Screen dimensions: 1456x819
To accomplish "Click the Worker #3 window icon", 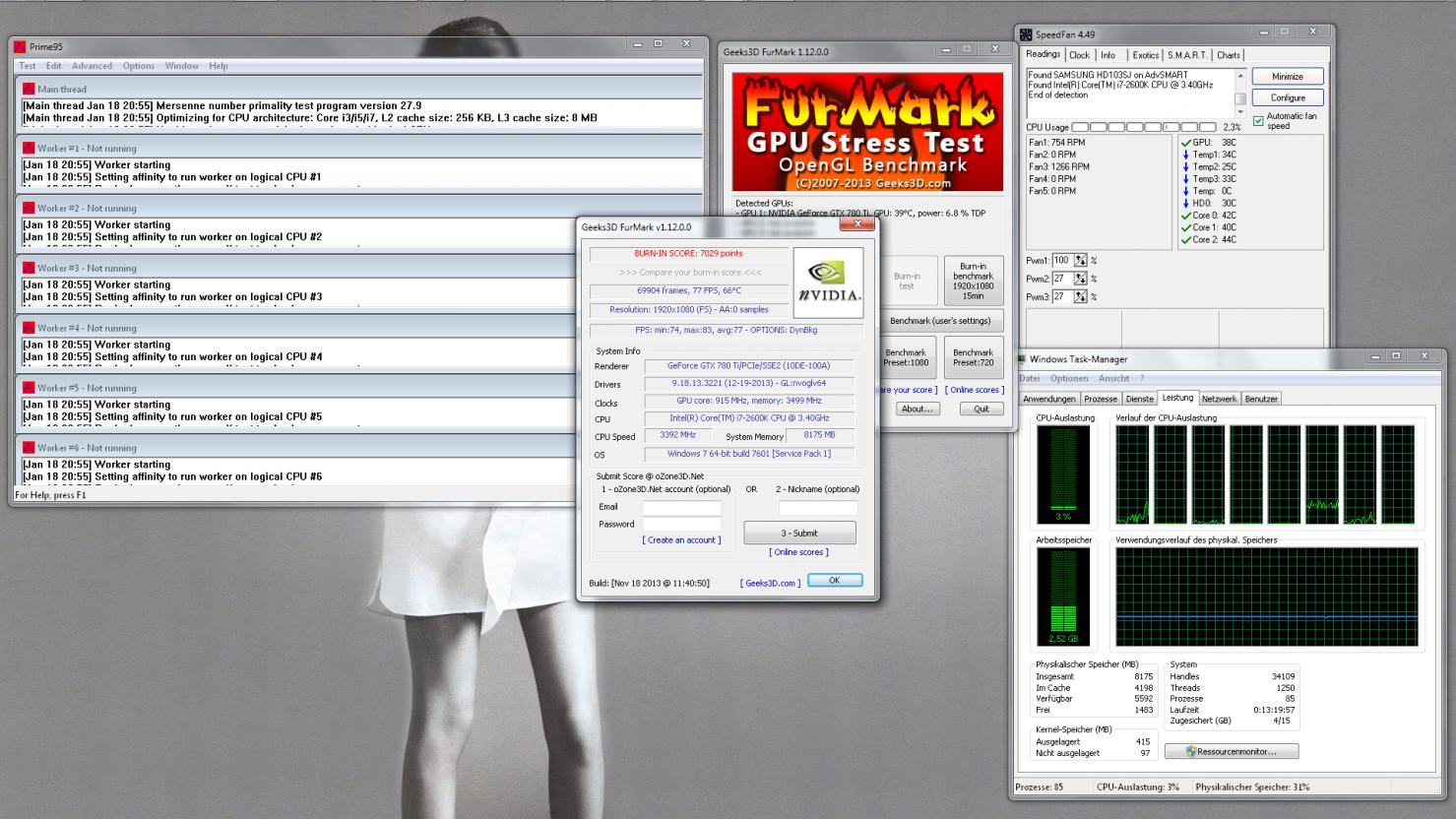I will 29,269.
